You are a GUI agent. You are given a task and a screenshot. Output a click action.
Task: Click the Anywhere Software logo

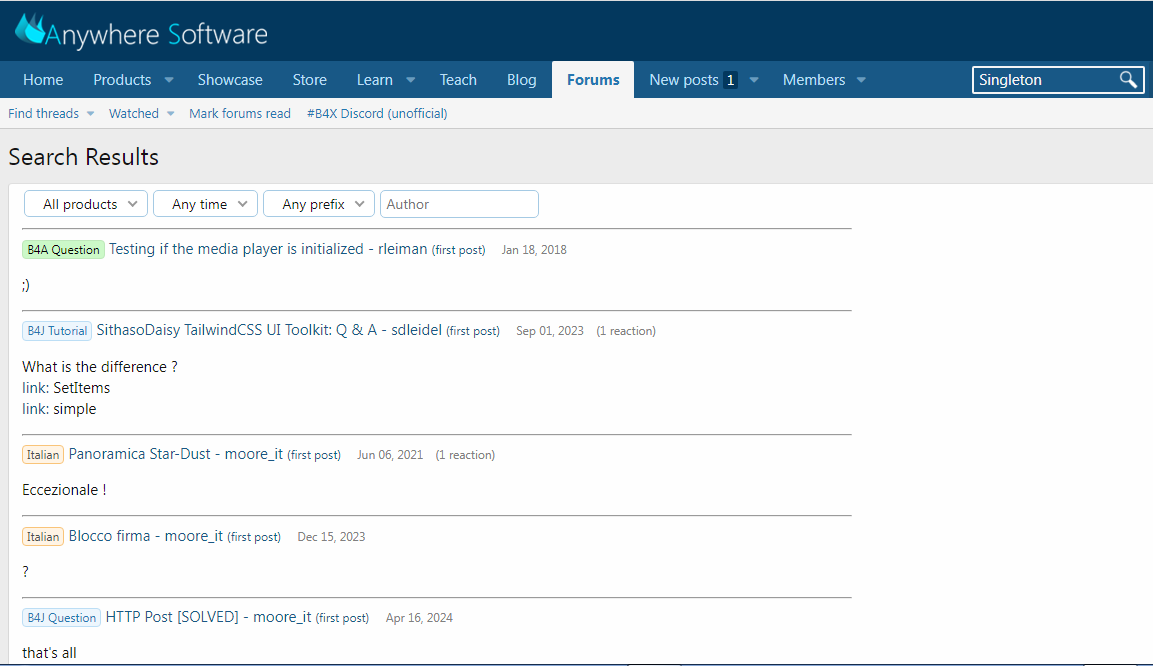(140, 31)
